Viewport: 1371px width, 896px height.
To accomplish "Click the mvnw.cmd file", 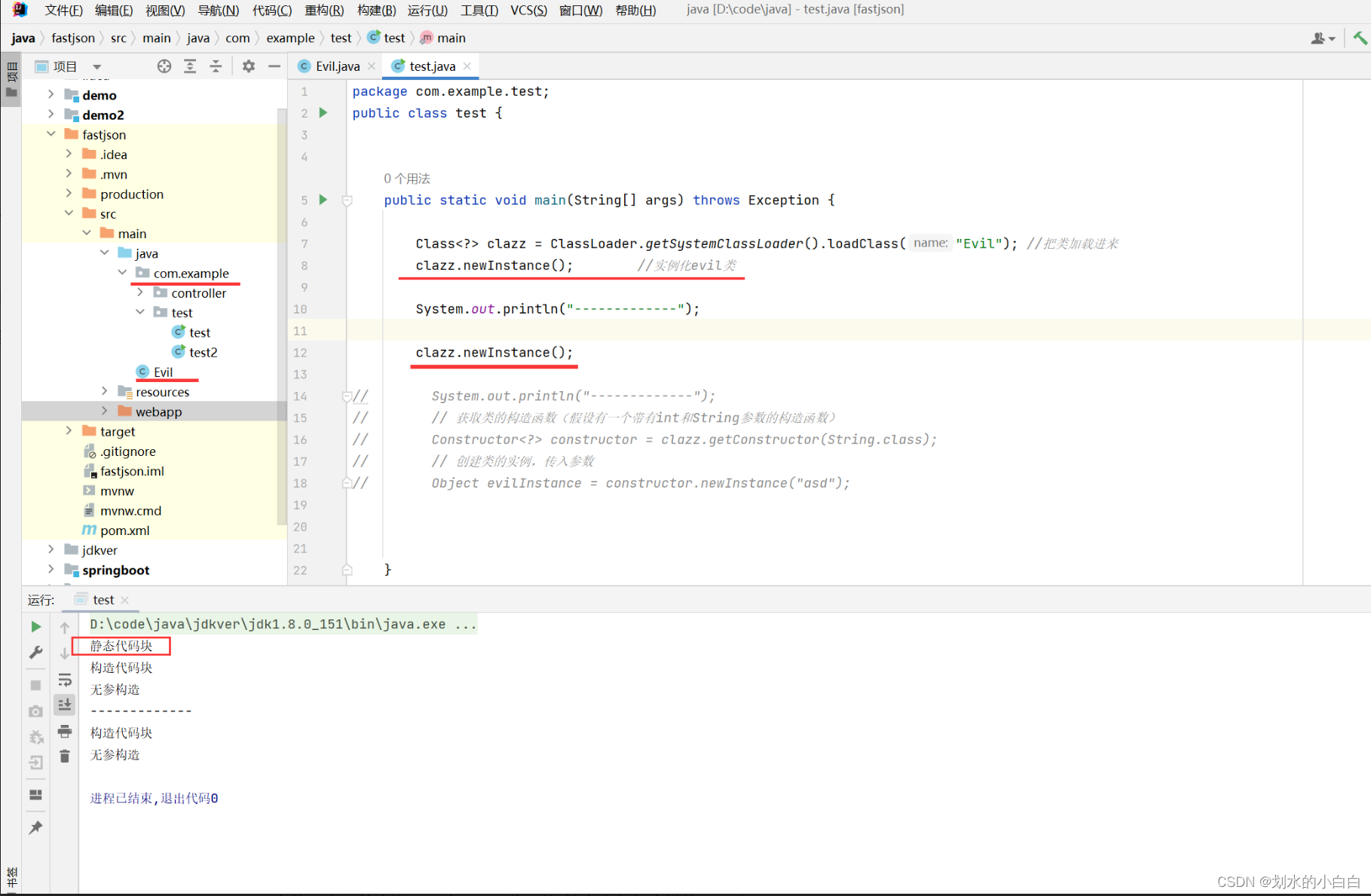I will (130, 511).
